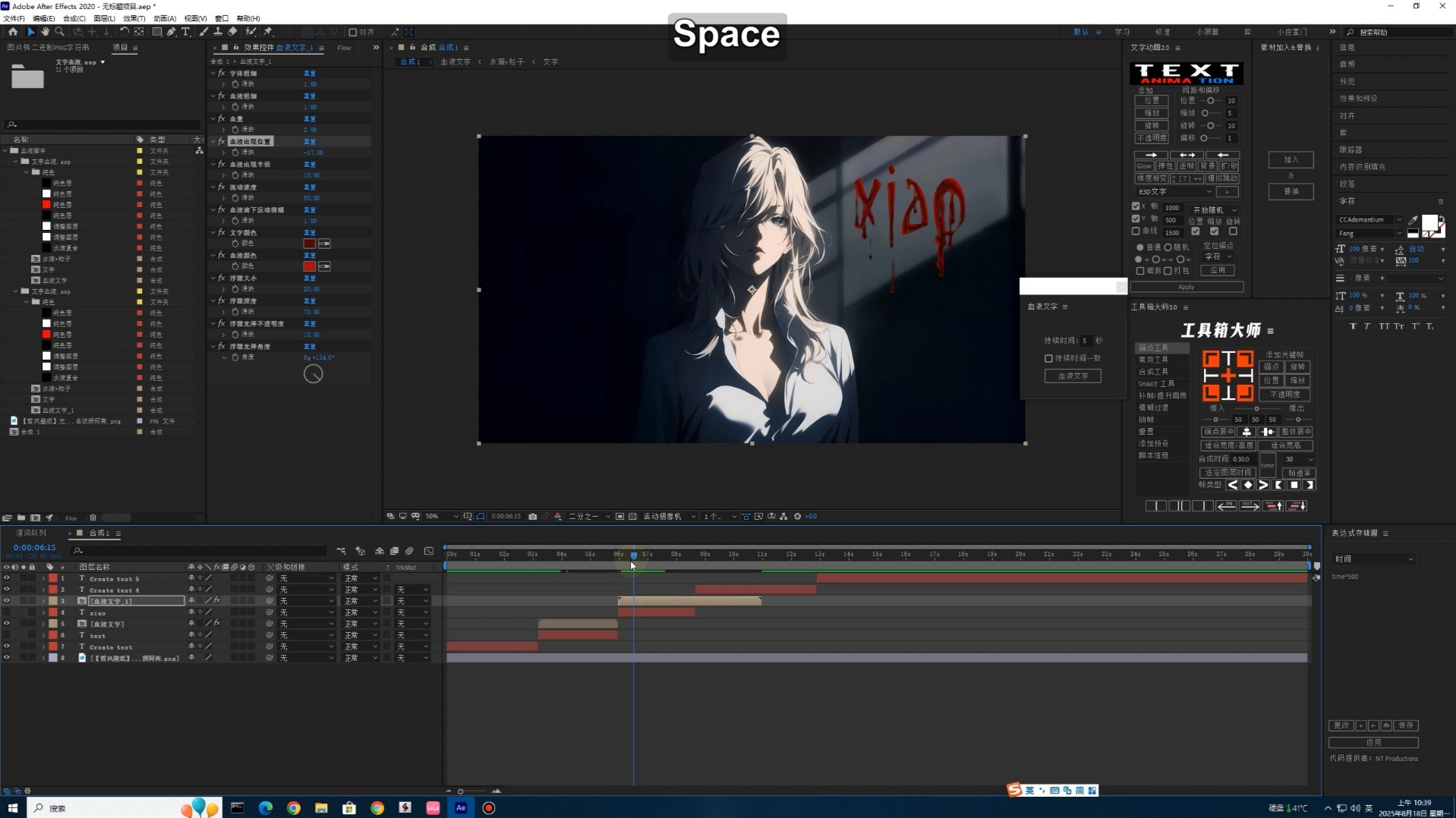The width and height of the screenshot is (1456, 818).
Task: Select the Roto Brush tool
Action: point(251,32)
